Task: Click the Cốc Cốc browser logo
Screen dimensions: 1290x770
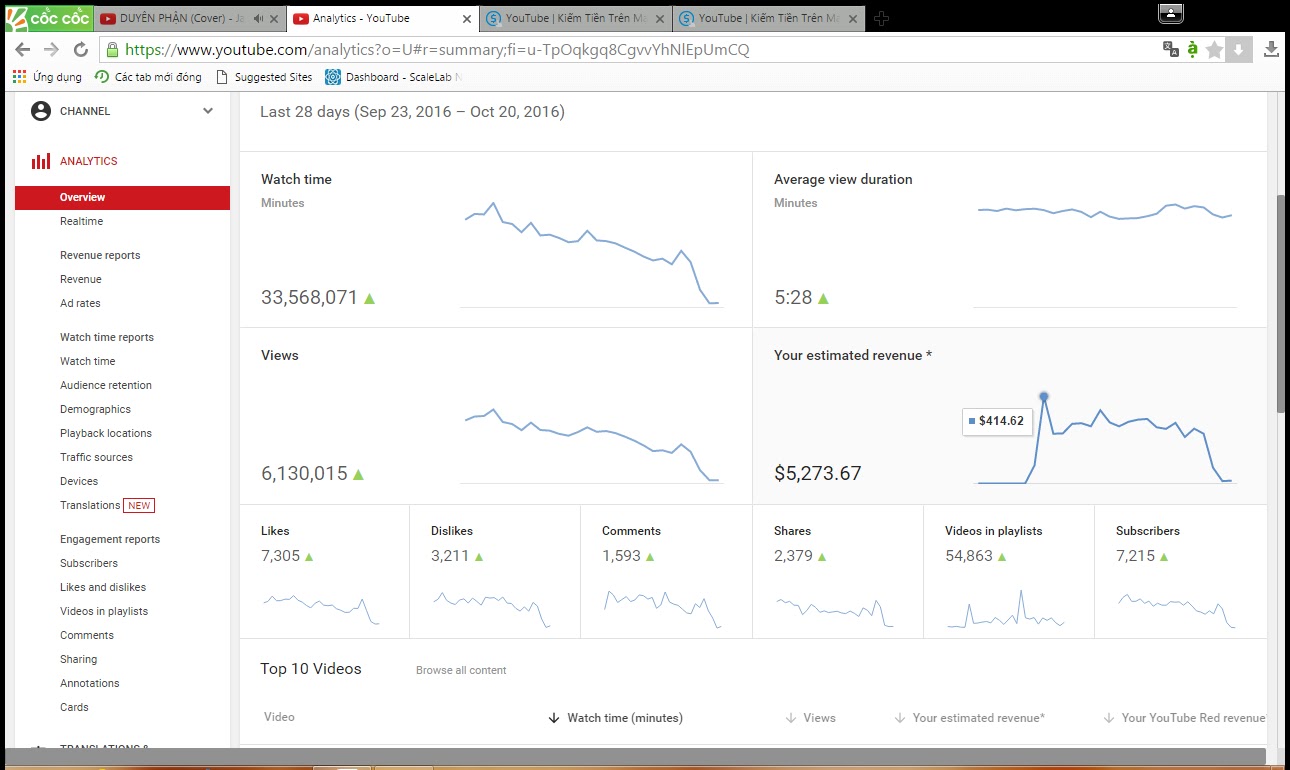Action: [x=49, y=17]
